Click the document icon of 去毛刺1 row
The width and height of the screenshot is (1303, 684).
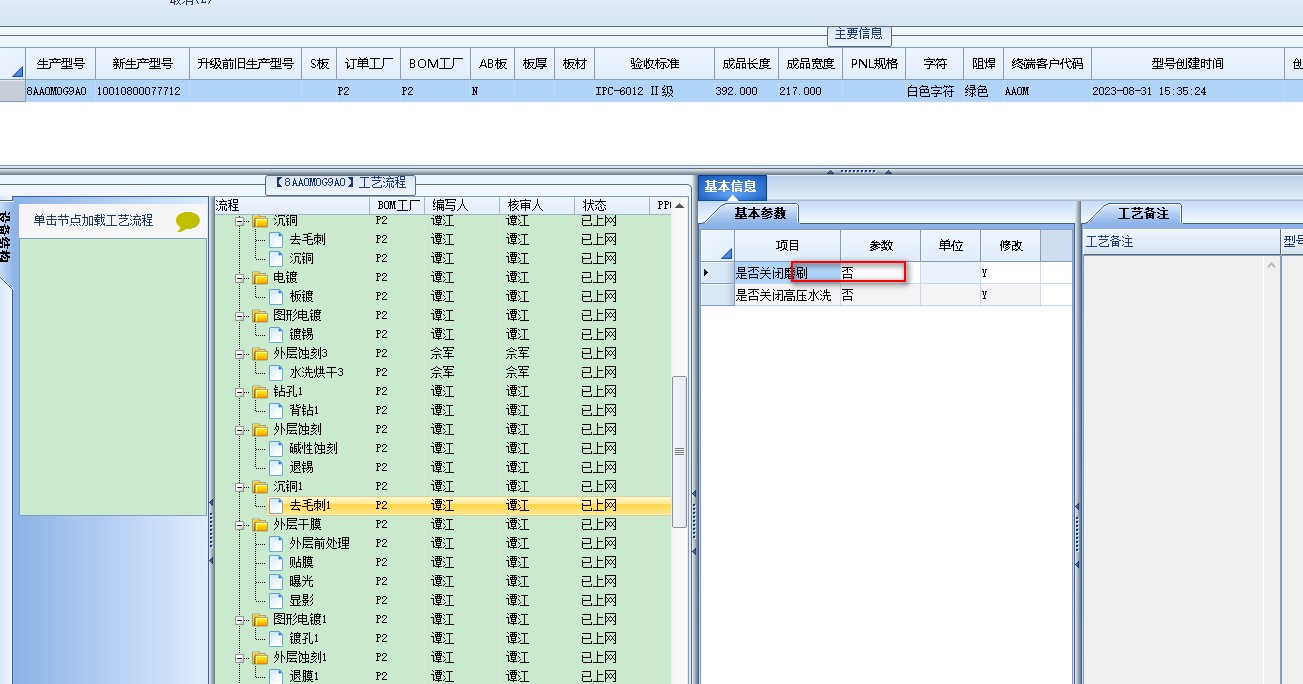pyautogui.click(x=276, y=506)
